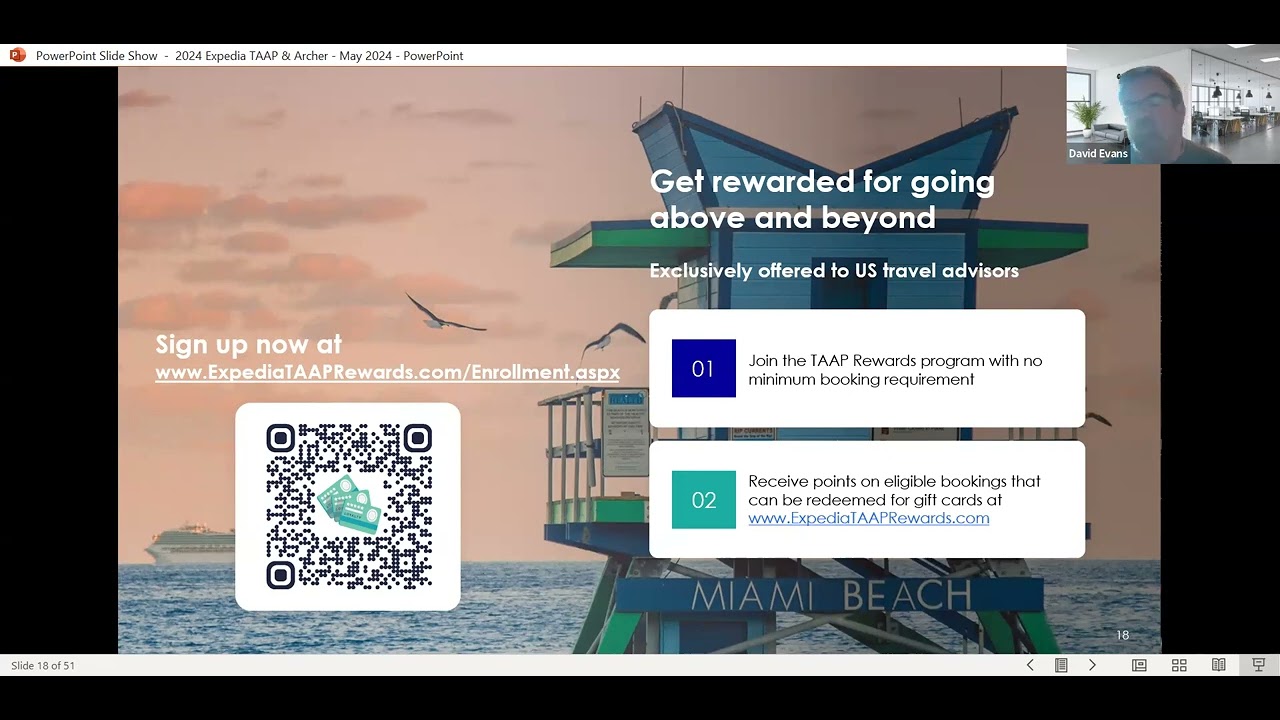This screenshot has height=720, width=1280.
Task: Go to the previous slide arrow
Action: tap(1030, 665)
